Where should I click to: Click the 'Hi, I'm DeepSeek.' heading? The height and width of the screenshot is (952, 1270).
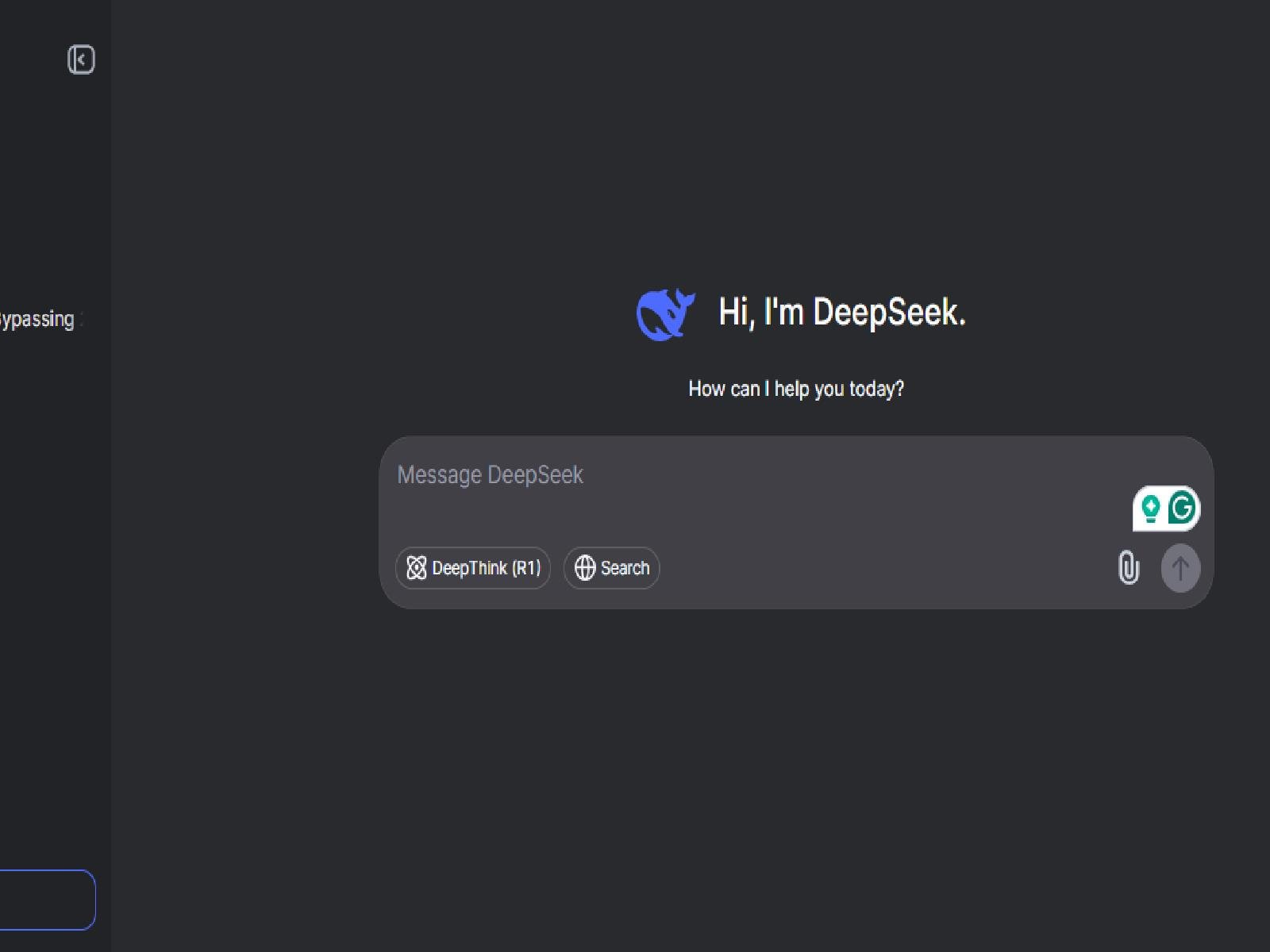coord(842,313)
